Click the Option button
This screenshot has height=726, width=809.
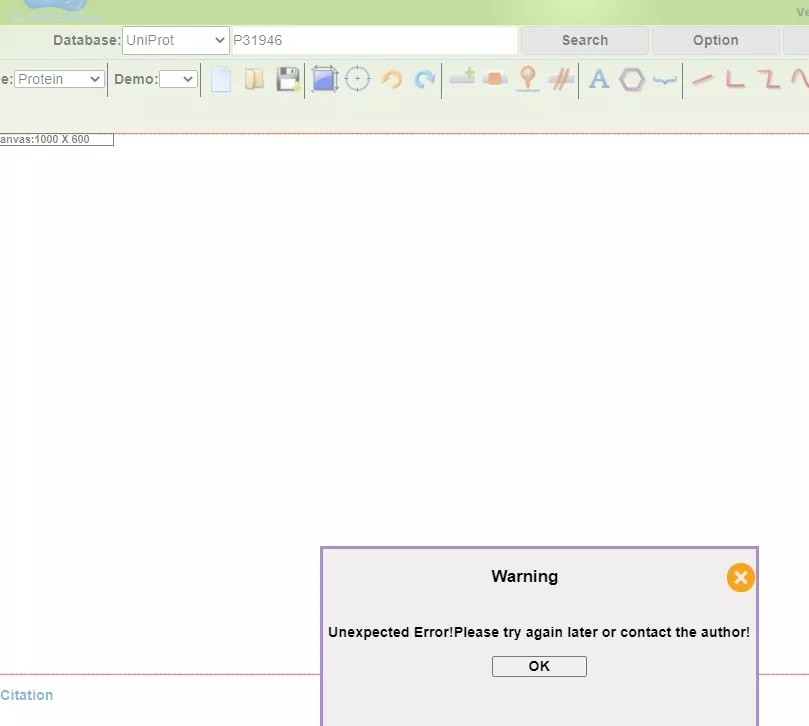coord(715,40)
